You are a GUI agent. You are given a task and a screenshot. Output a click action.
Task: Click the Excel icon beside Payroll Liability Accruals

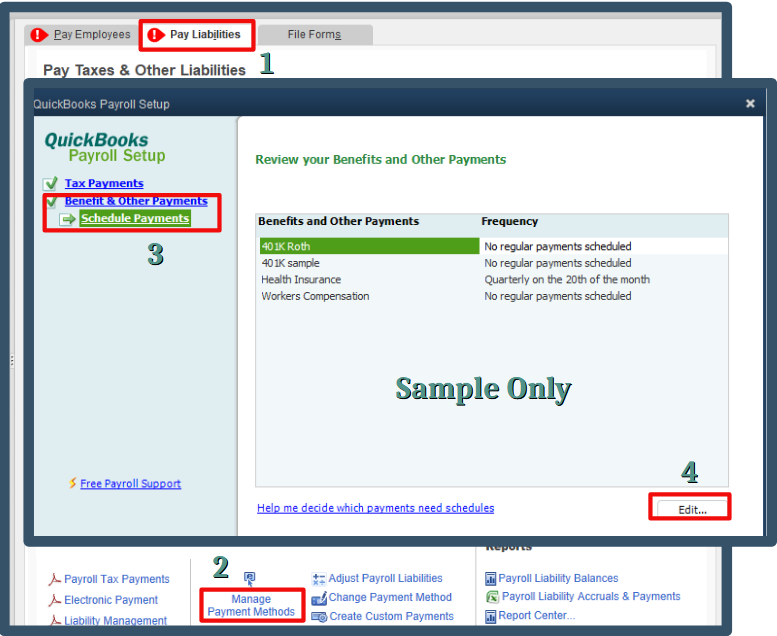[492, 597]
